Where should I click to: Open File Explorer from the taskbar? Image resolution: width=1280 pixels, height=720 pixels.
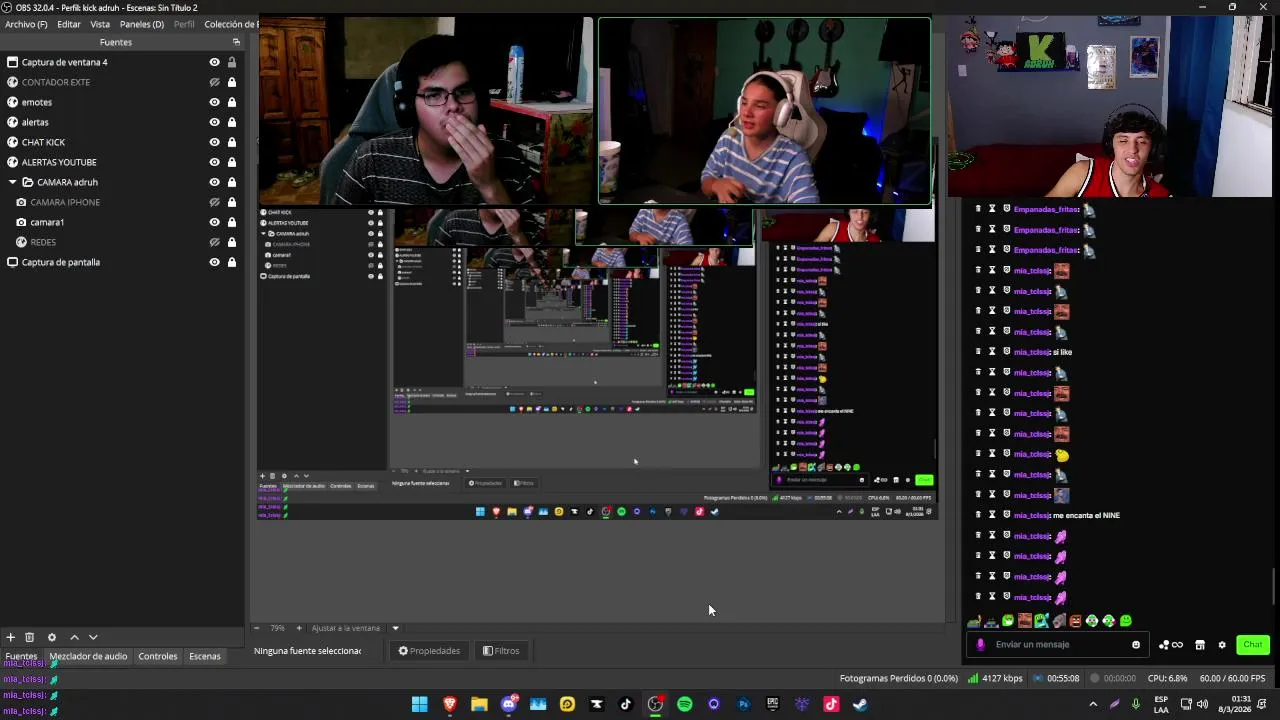[x=479, y=704]
